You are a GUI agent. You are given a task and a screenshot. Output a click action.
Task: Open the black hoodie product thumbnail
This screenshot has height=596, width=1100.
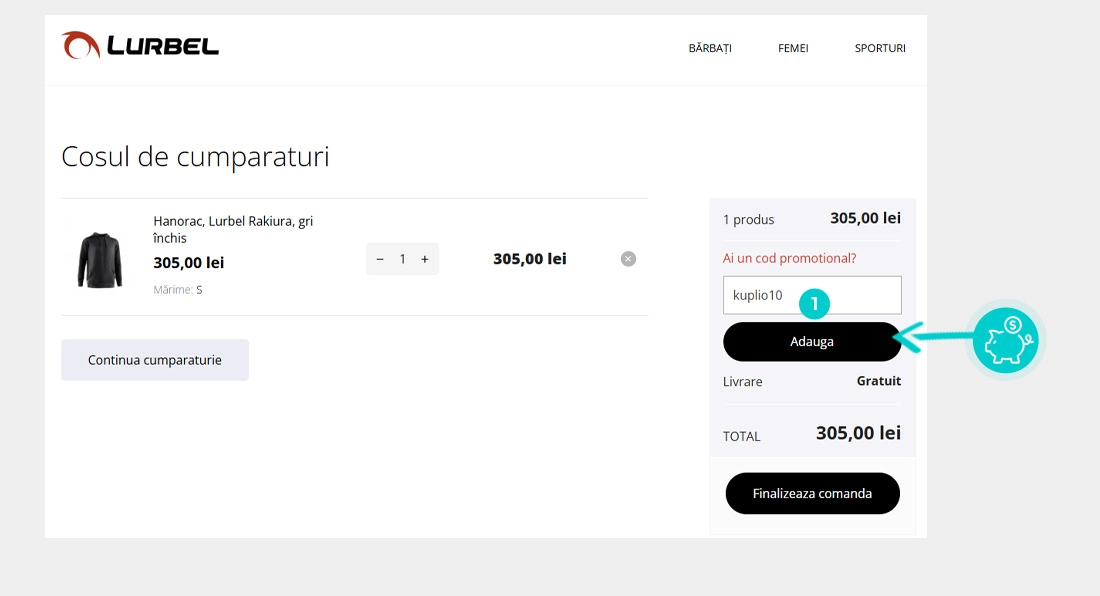(x=99, y=259)
